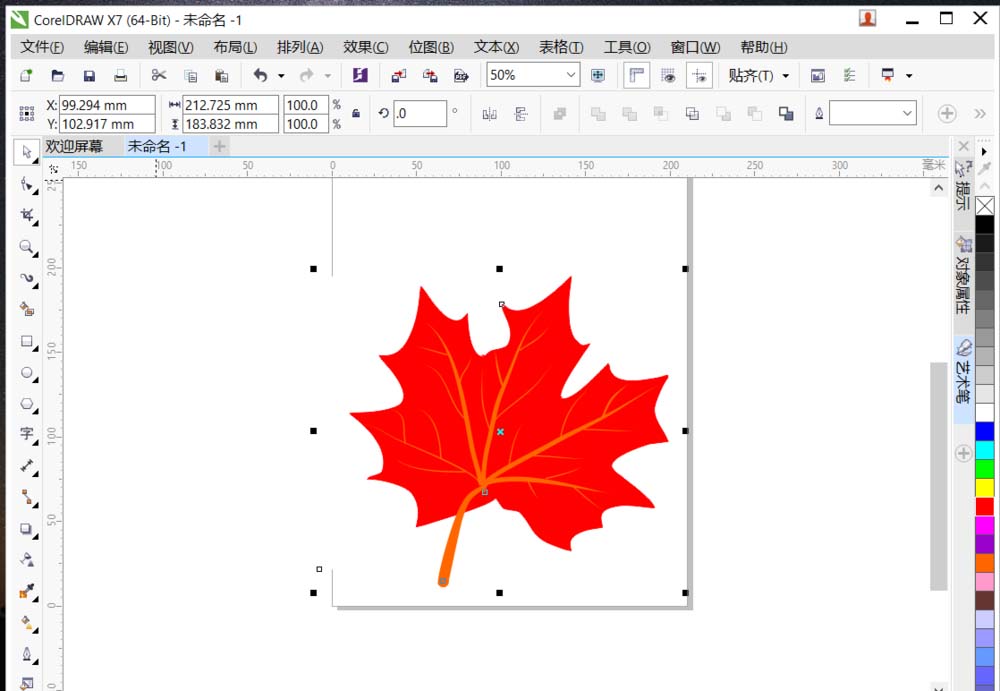Click the Mirror horizontally button
Image resolution: width=1000 pixels, height=691 pixels.
point(489,114)
